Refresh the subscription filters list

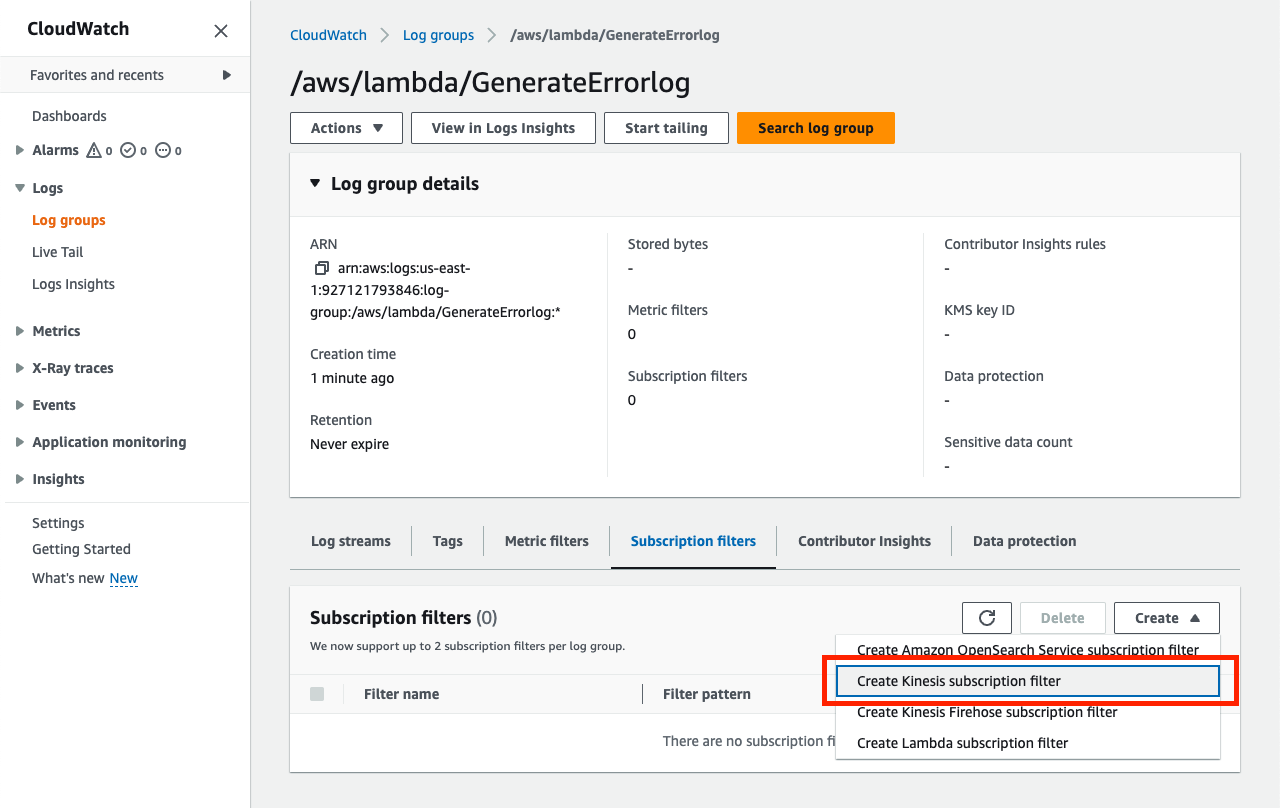987,618
